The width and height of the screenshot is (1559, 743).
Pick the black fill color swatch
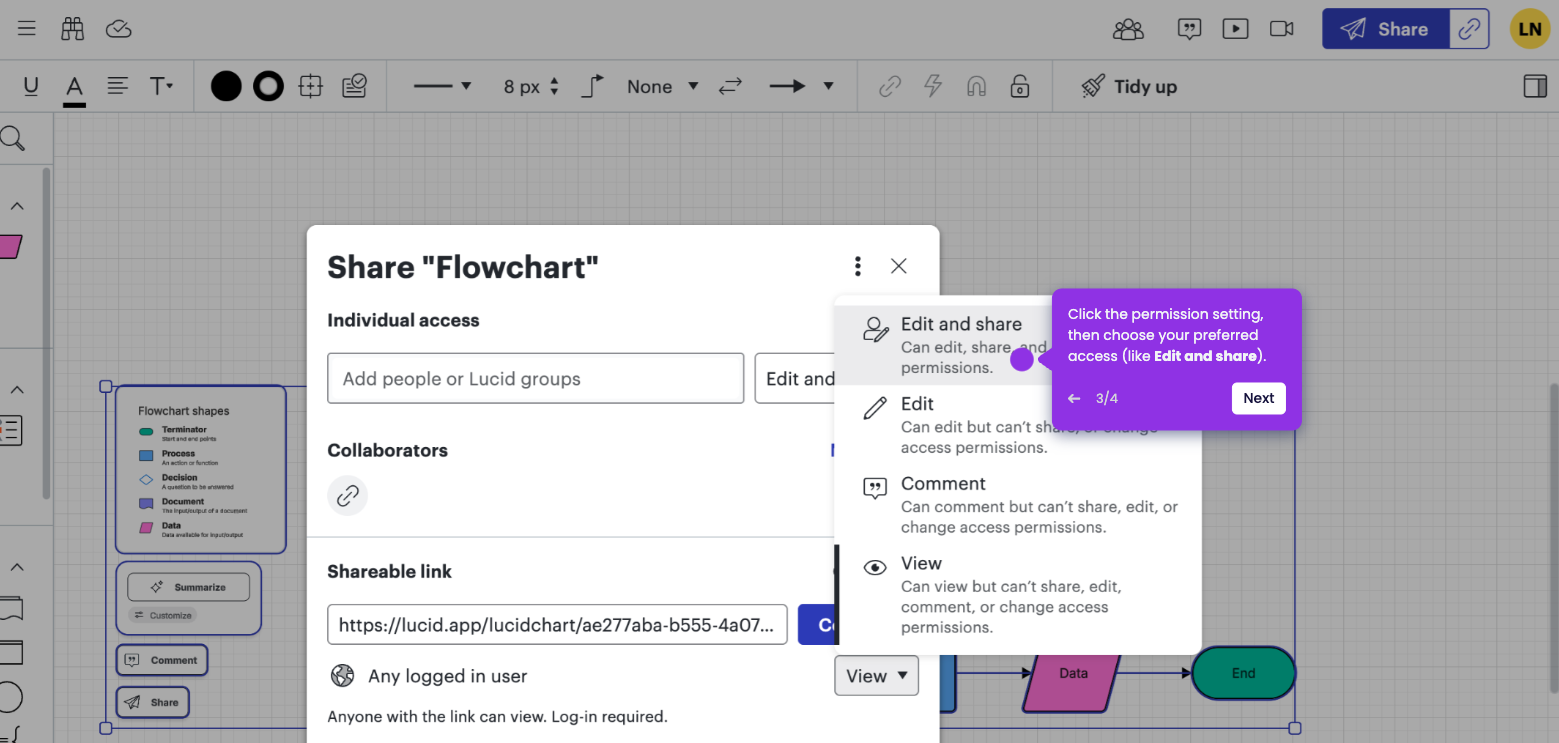click(226, 86)
